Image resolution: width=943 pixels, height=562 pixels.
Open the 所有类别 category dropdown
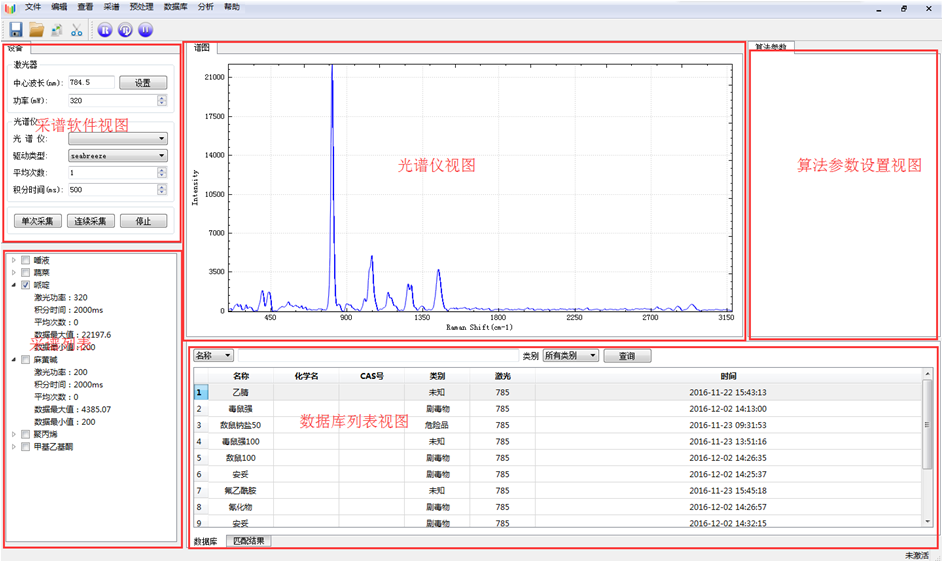coord(570,356)
